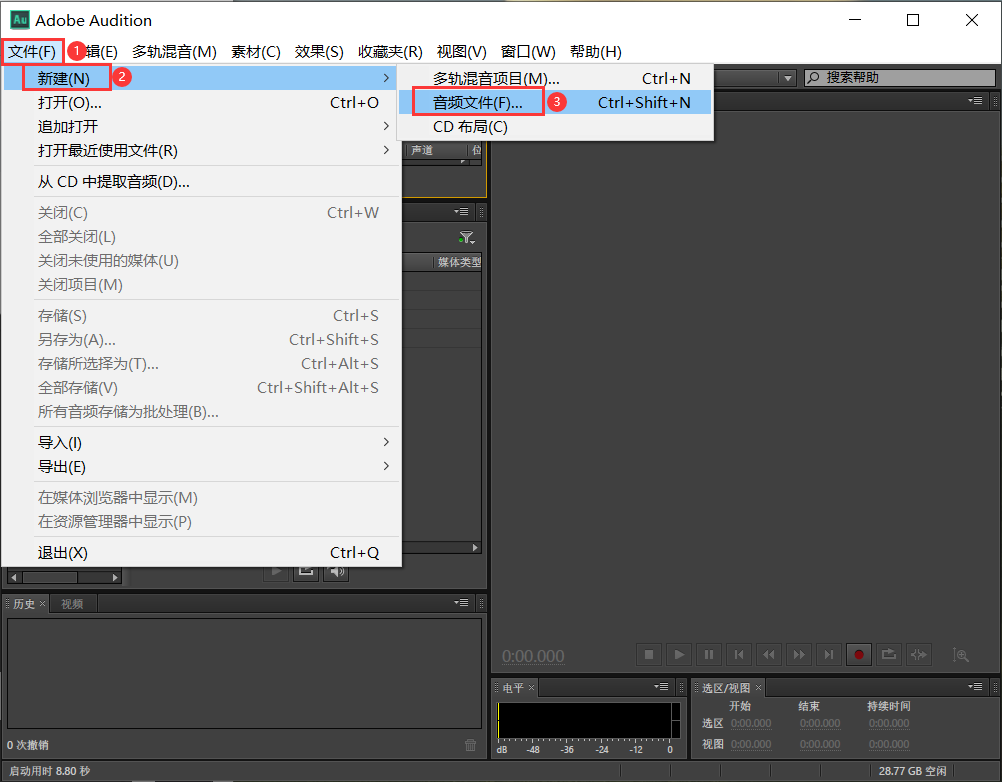Viewport: 1002px width, 782px height.
Task: Click 选区 持续时间 value
Action: pyautogui.click(x=889, y=724)
